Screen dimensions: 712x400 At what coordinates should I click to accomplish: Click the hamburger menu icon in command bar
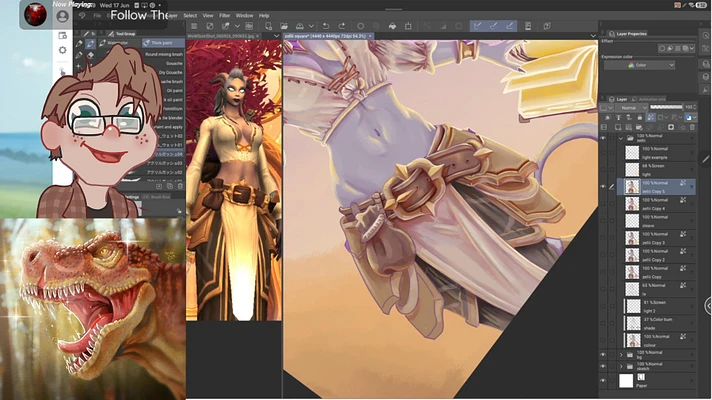coord(194,26)
